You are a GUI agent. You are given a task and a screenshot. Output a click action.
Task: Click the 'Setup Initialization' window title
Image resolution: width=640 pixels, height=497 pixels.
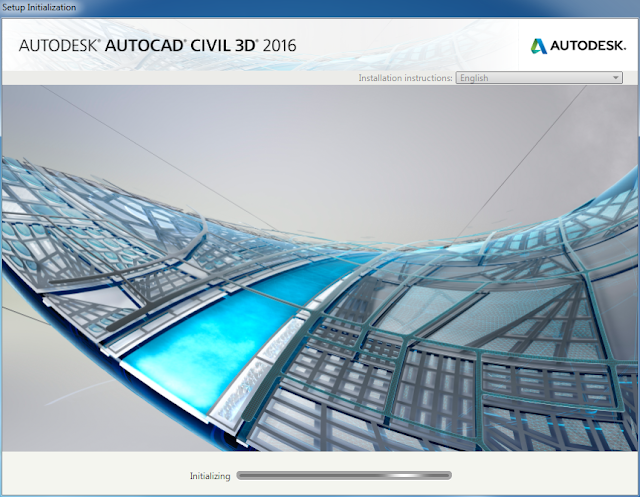pyautogui.click(x=39, y=7)
